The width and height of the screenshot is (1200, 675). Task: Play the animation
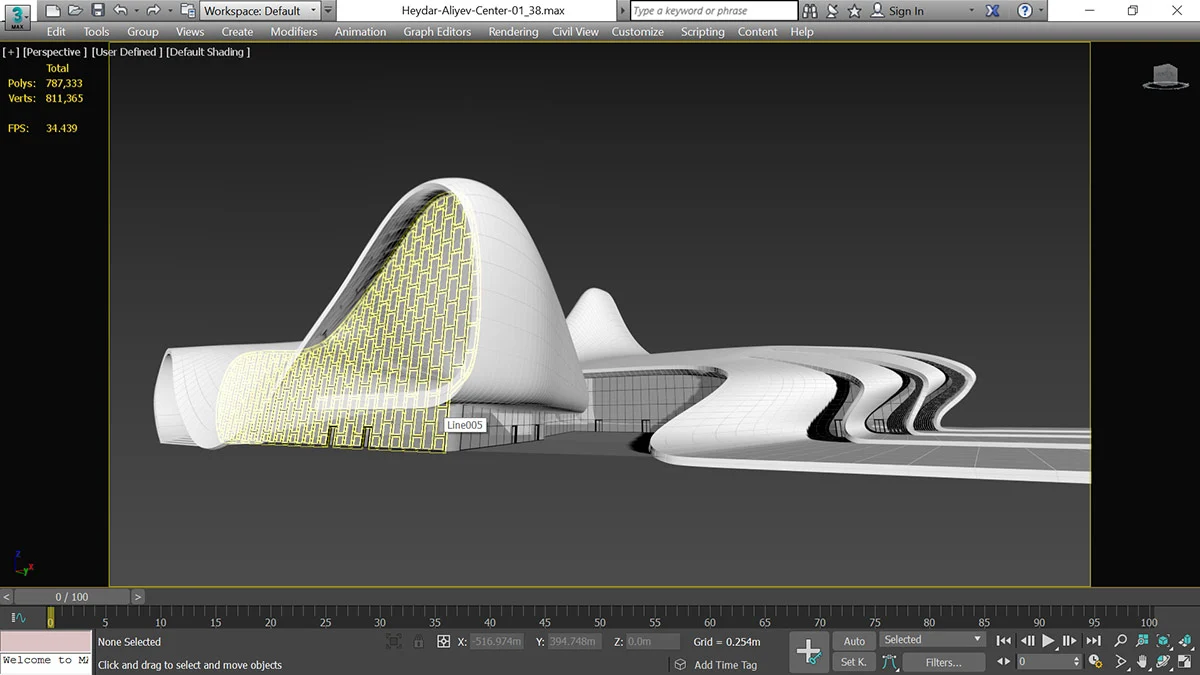point(1048,640)
